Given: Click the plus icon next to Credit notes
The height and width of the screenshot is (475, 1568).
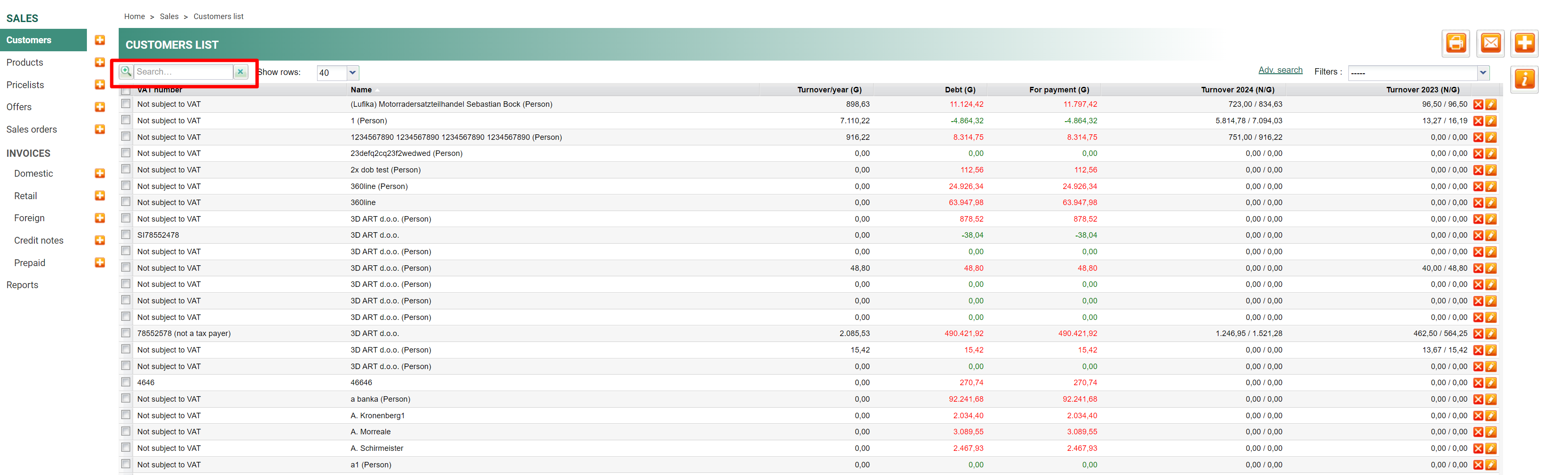Looking at the screenshot, I should 100,240.
